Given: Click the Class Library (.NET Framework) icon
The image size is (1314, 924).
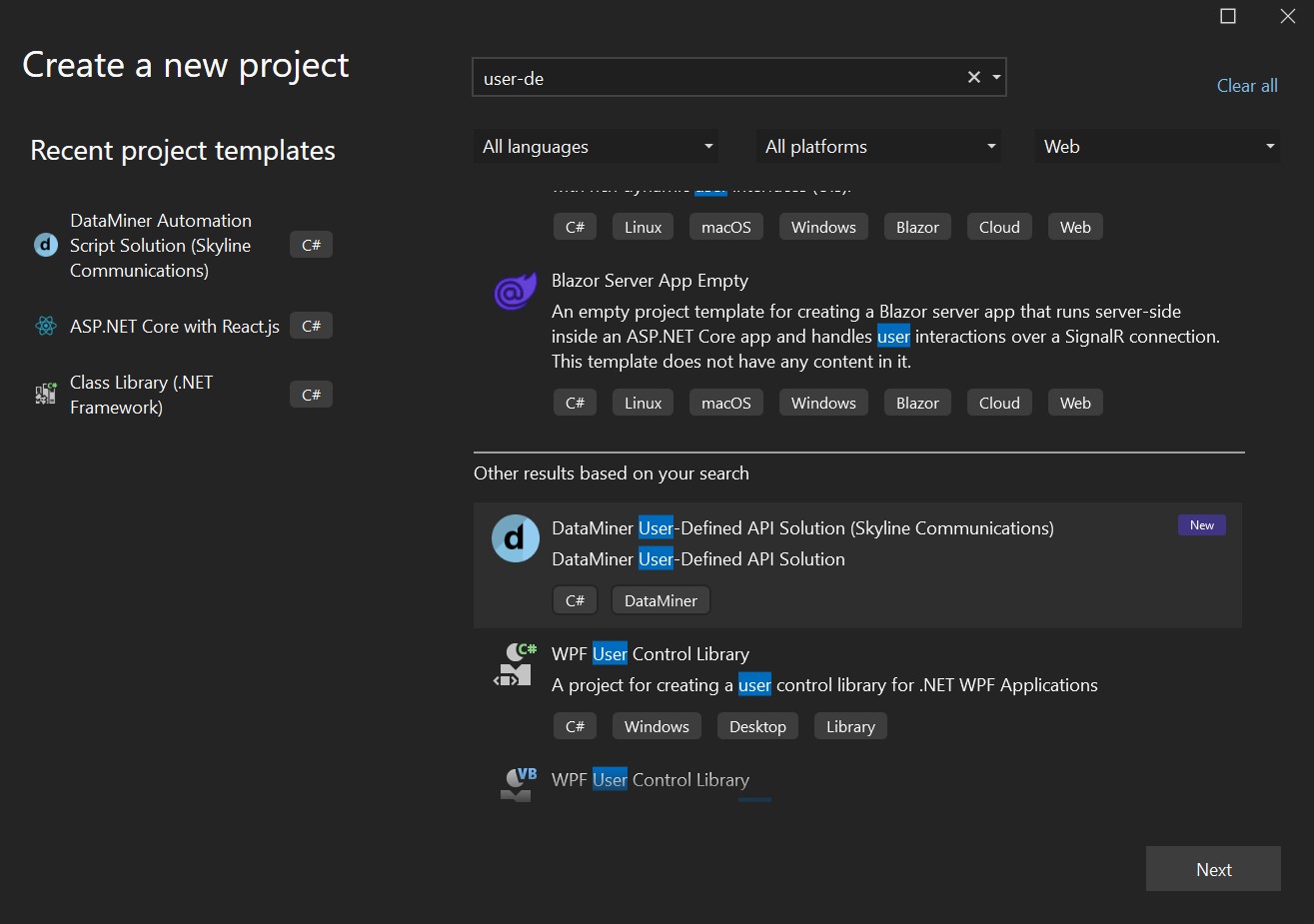Looking at the screenshot, I should coord(46,395).
